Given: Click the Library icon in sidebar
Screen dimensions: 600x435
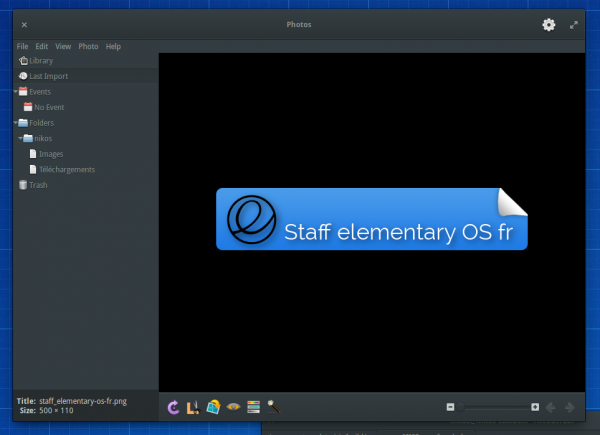Looking at the screenshot, I should coord(23,60).
